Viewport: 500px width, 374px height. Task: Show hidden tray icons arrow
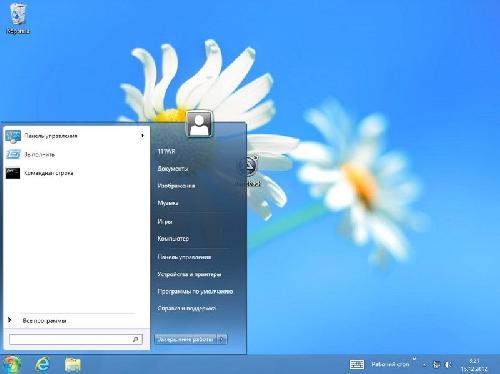425,365
